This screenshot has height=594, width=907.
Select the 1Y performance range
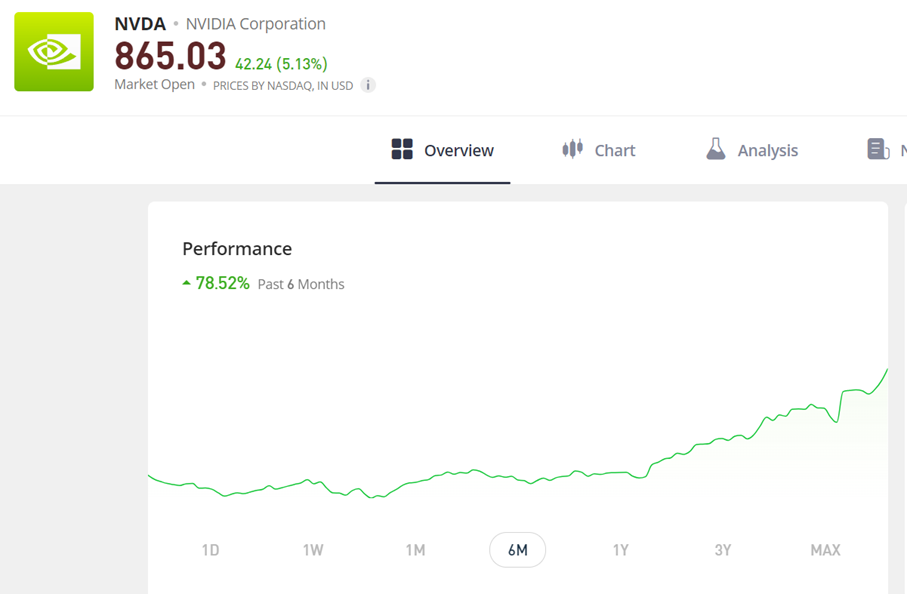[621, 550]
